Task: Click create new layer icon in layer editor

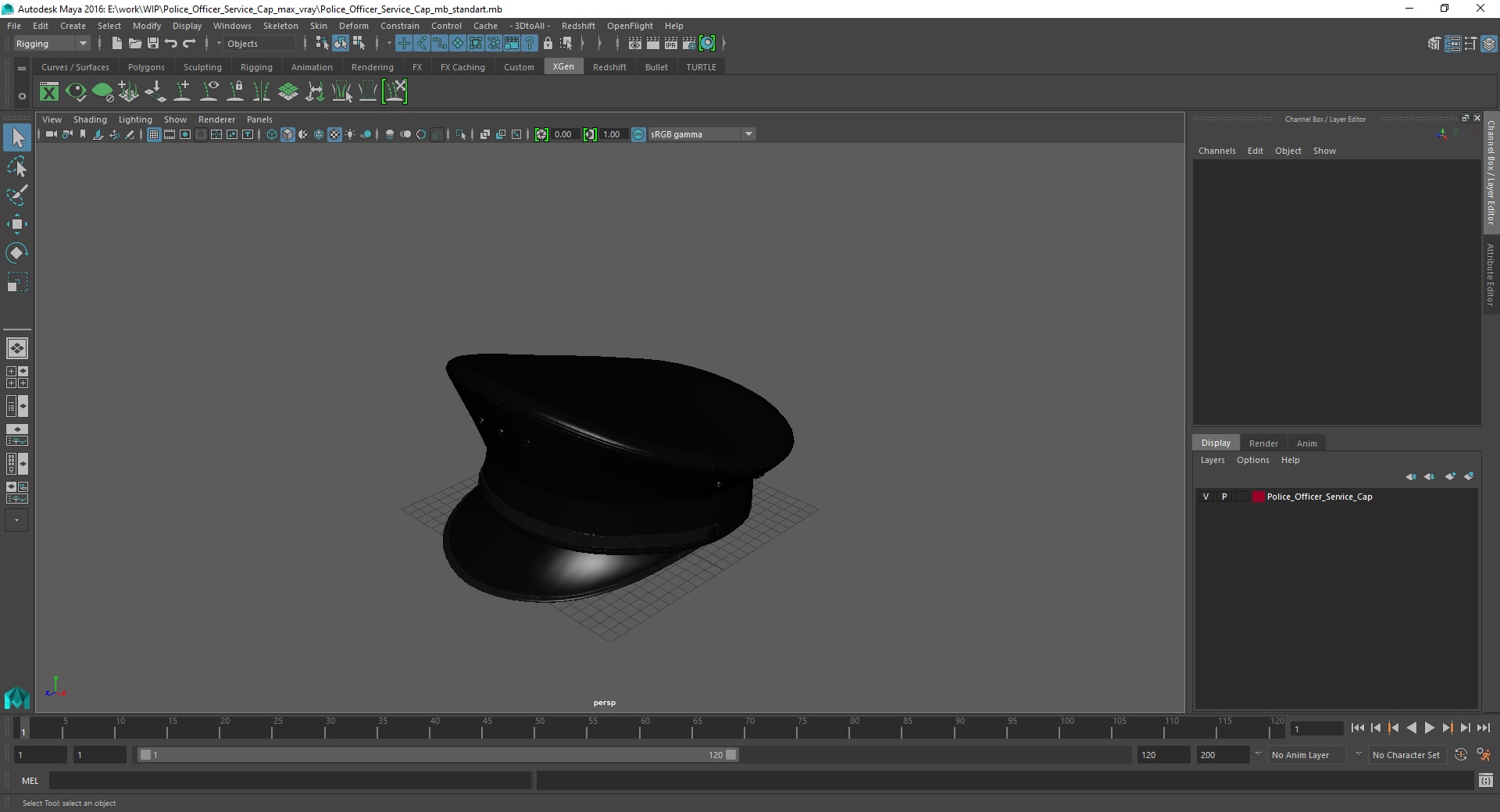Action: (1451, 476)
